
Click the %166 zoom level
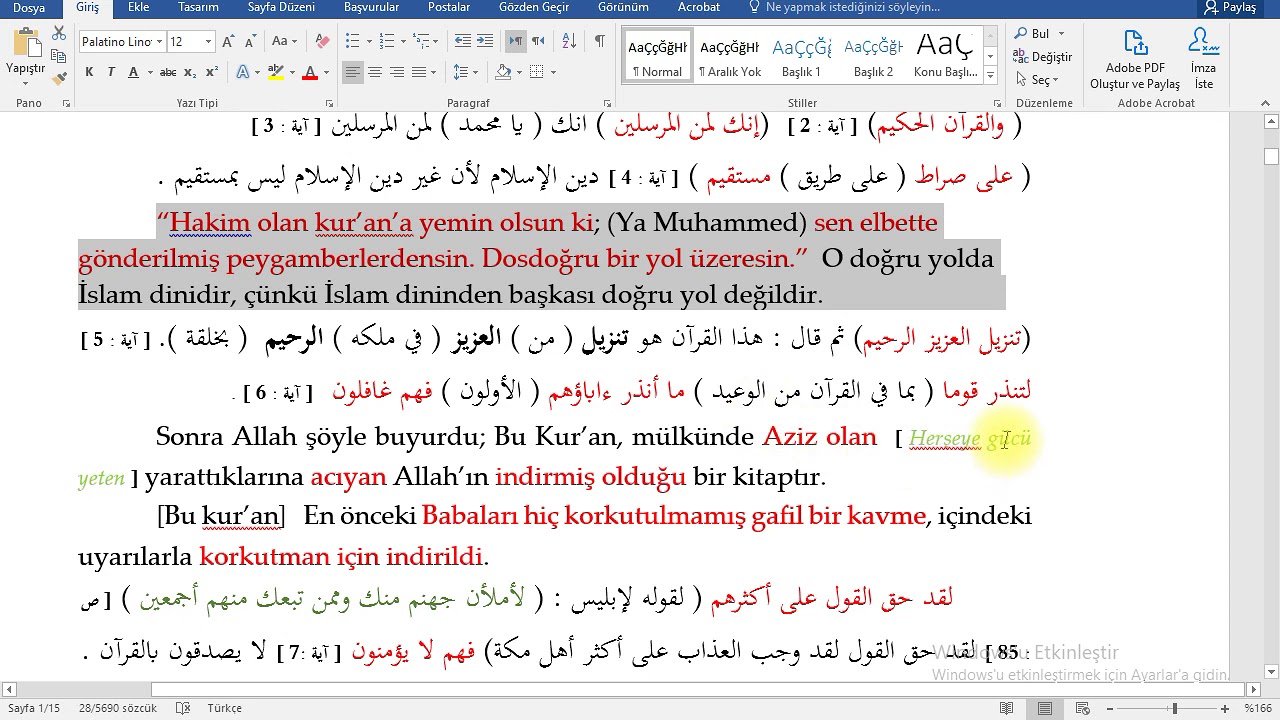pyautogui.click(x=1257, y=708)
